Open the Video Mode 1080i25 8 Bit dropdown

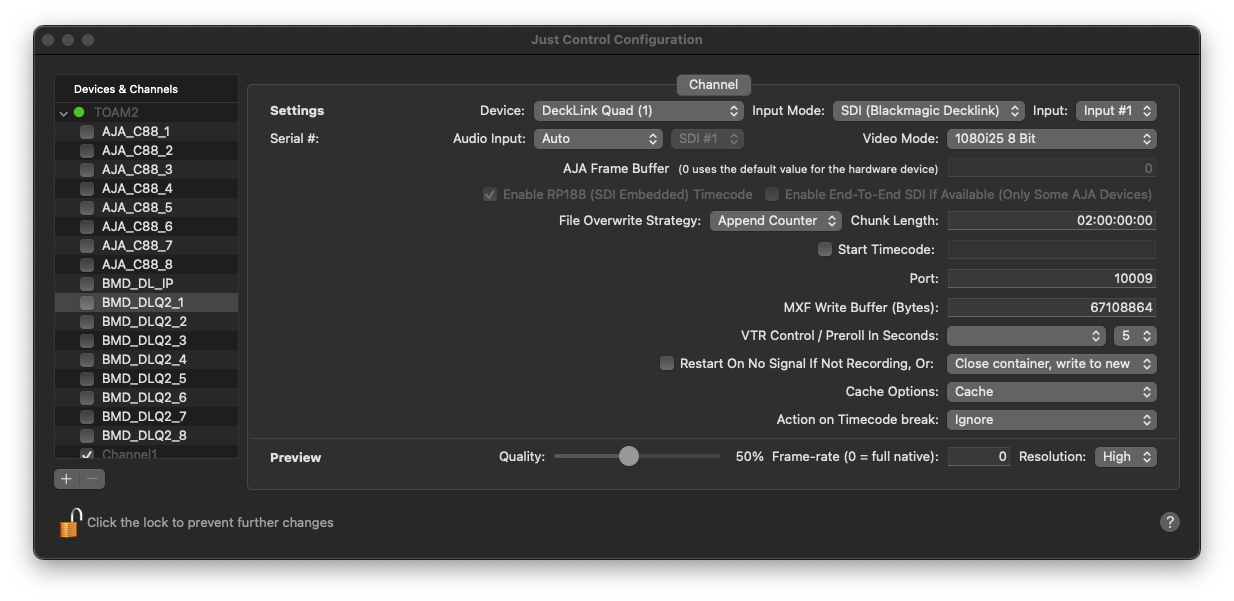click(x=1052, y=139)
